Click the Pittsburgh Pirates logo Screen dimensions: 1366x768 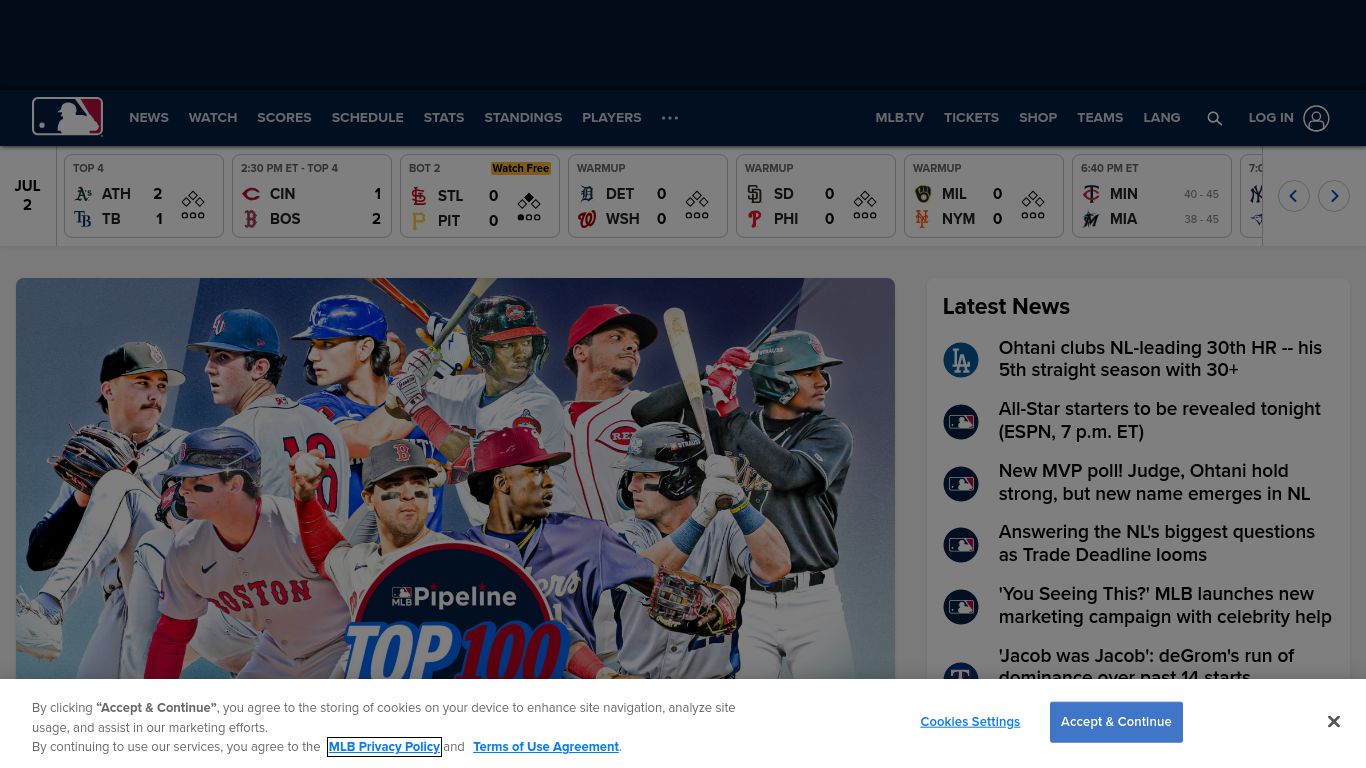(419, 221)
